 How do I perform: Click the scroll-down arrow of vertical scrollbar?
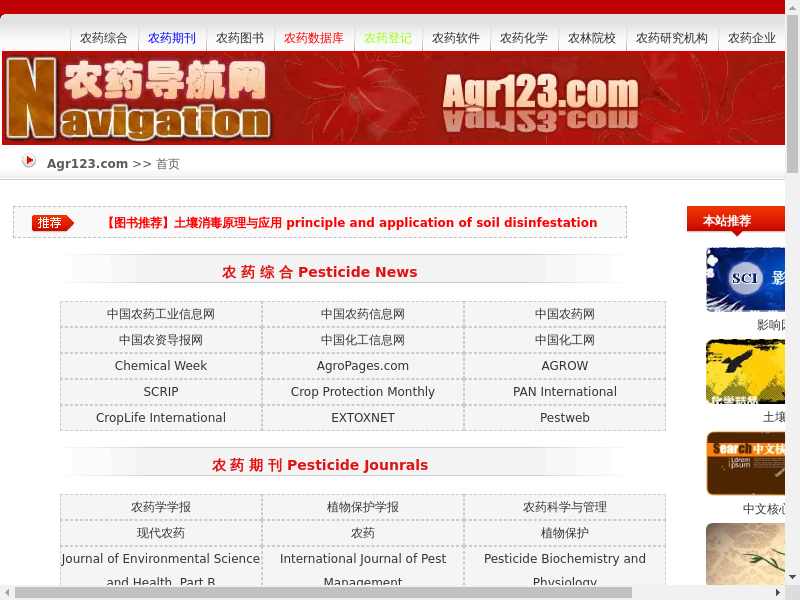792,578
